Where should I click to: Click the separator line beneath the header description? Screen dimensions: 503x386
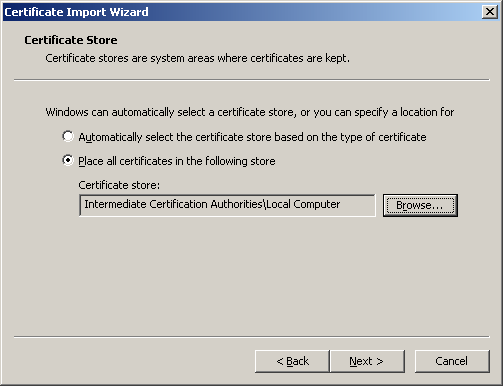click(x=252, y=80)
